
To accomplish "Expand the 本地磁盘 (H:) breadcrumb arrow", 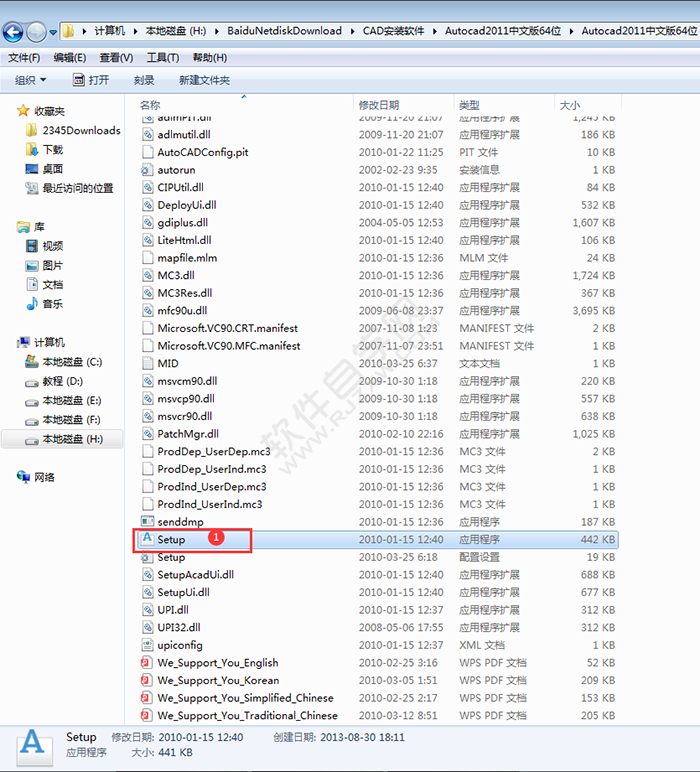I will click(x=217, y=32).
